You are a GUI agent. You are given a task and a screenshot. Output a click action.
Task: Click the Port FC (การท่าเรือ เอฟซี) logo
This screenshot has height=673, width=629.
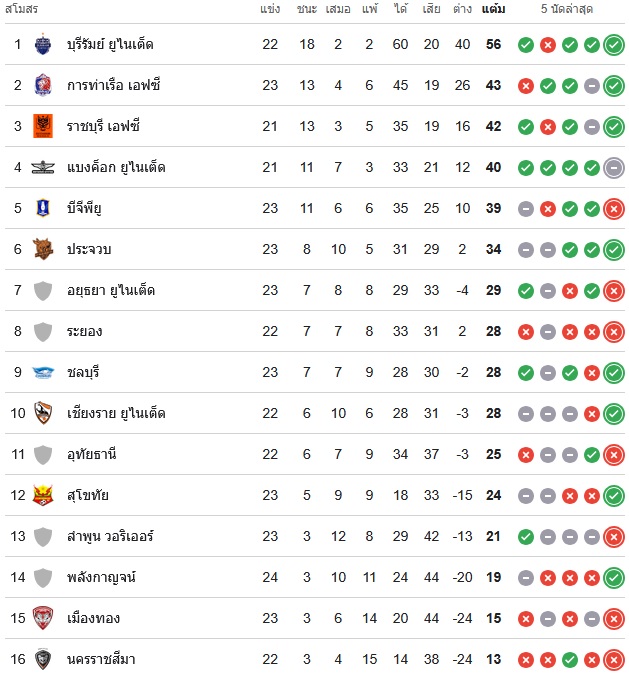coord(42,85)
